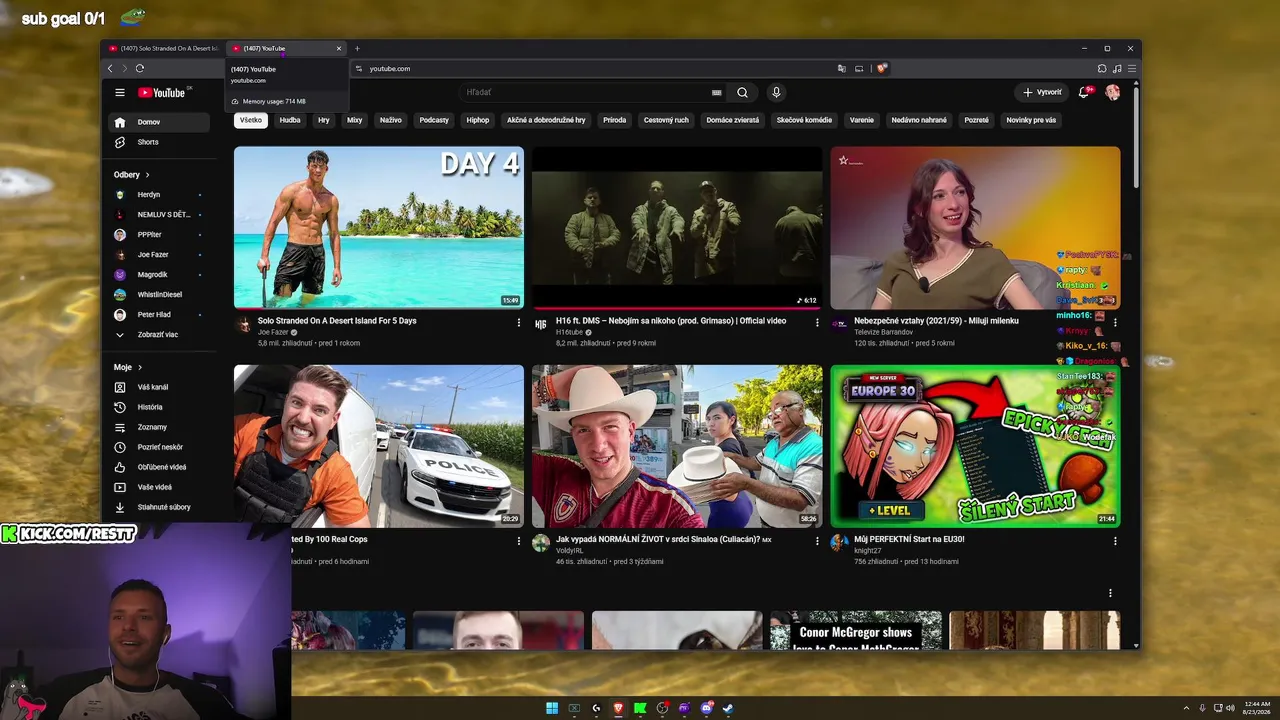The height and width of the screenshot is (720, 1280).
Task: Open Magrodik channel subscription
Action: pyautogui.click(x=159, y=275)
